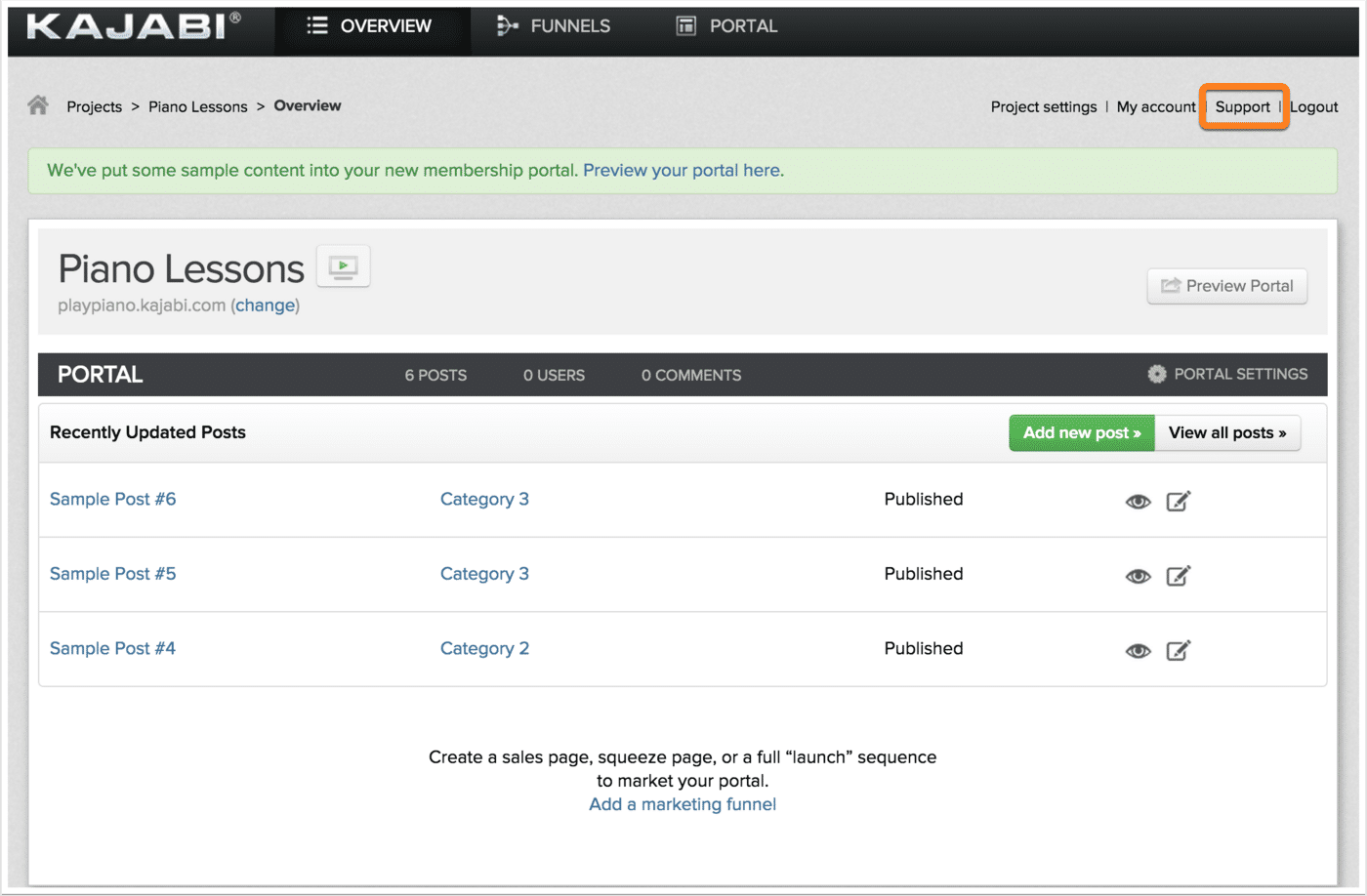Open Projects in the breadcrumb

[x=95, y=106]
